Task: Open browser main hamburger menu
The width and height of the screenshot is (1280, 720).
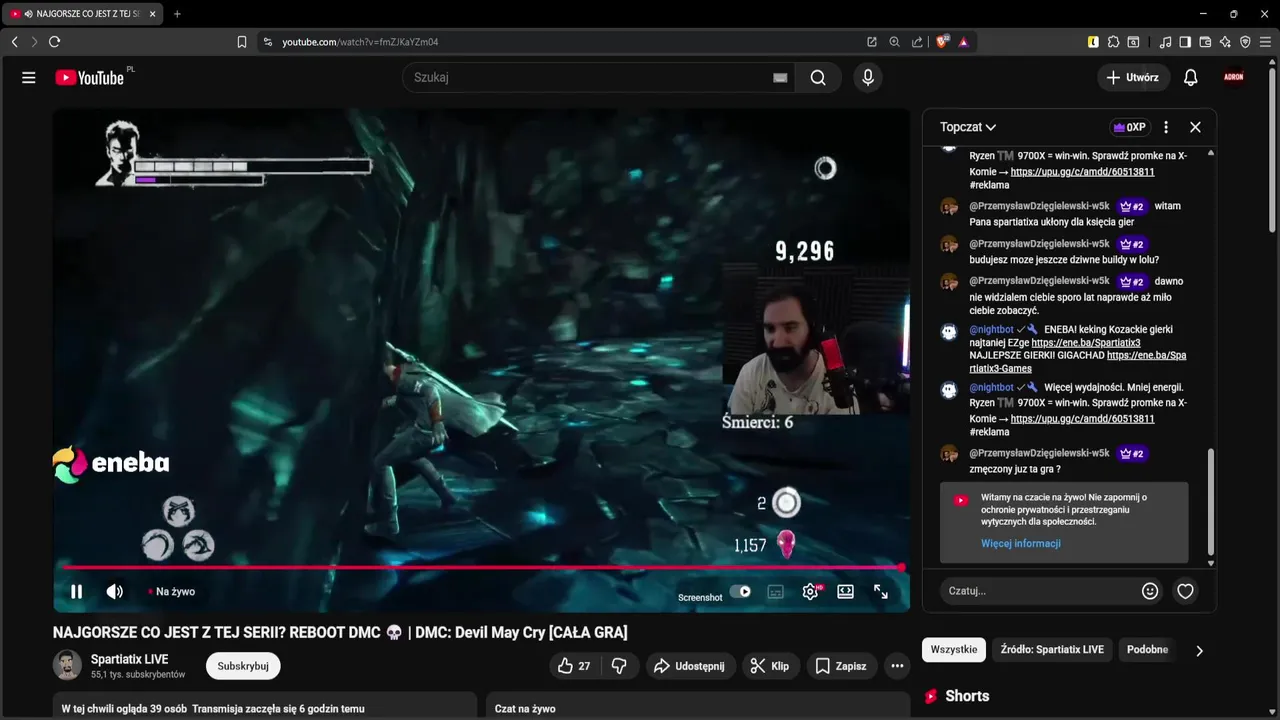Action: (1265, 42)
